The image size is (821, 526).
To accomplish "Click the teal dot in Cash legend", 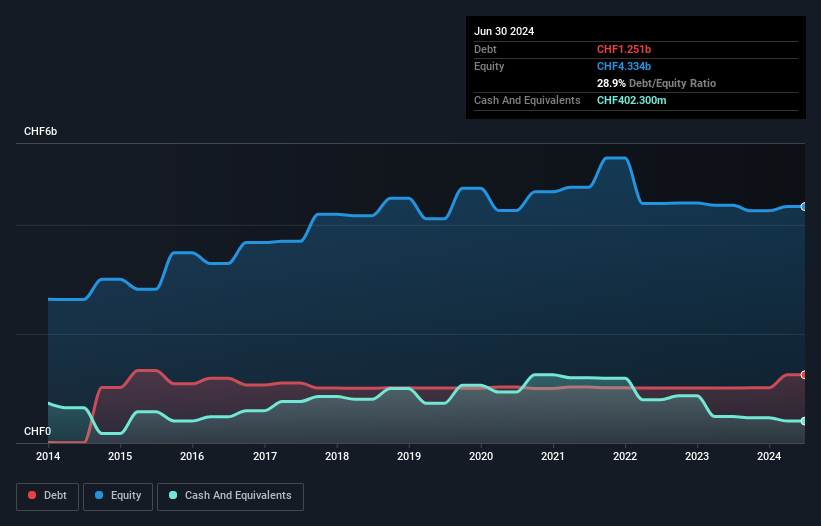I will pos(173,496).
